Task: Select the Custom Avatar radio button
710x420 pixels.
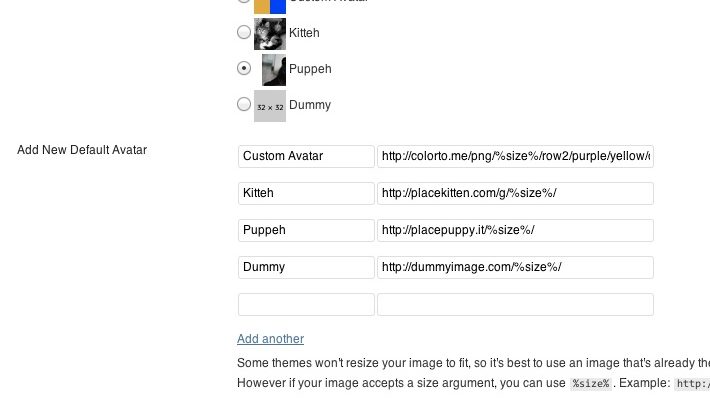Action: (244, 3)
